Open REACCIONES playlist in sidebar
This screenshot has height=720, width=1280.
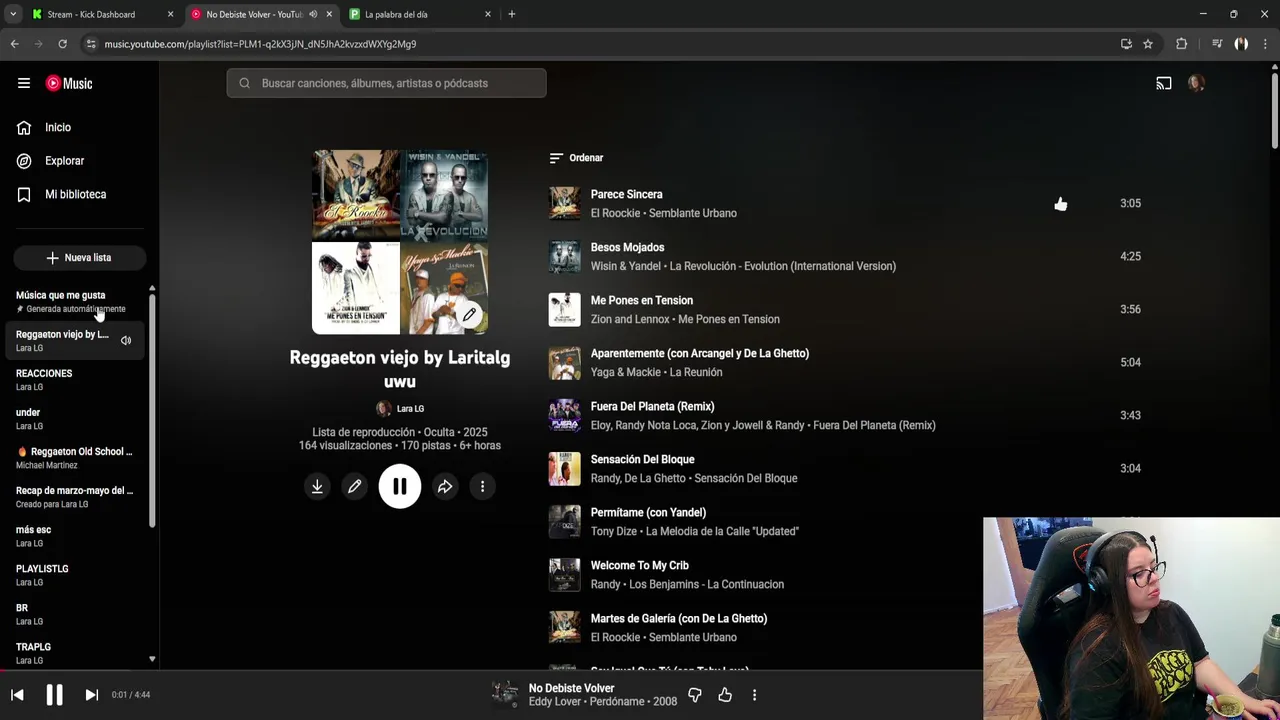tap(75, 379)
